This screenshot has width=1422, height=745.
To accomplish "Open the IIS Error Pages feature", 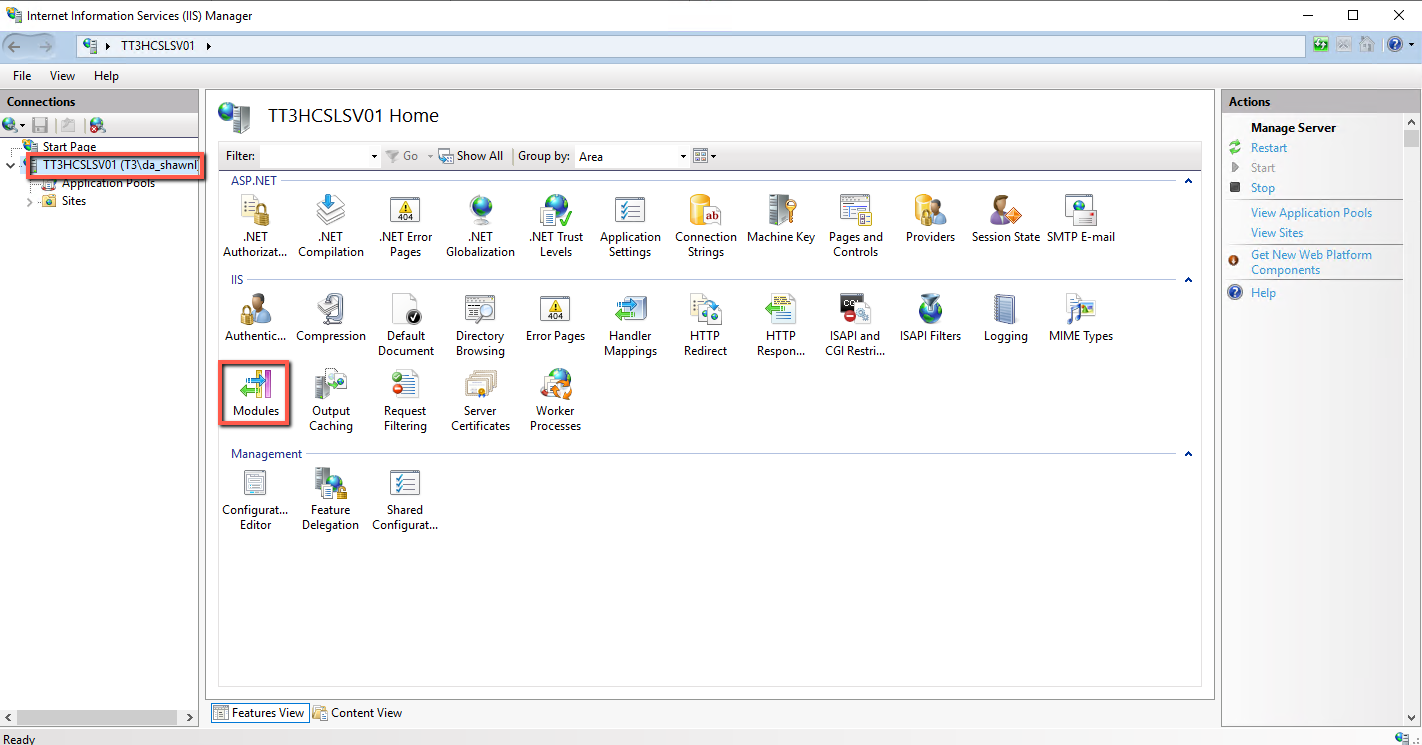I will coord(555,317).
